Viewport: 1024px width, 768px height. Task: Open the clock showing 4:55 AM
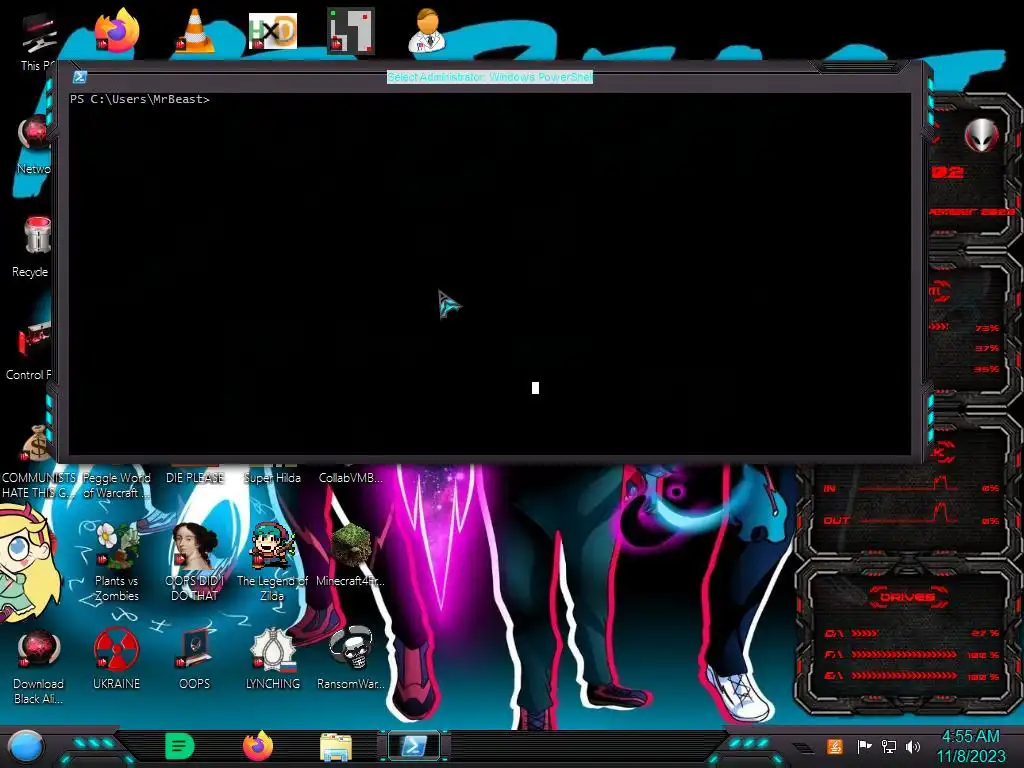[970, 737]
